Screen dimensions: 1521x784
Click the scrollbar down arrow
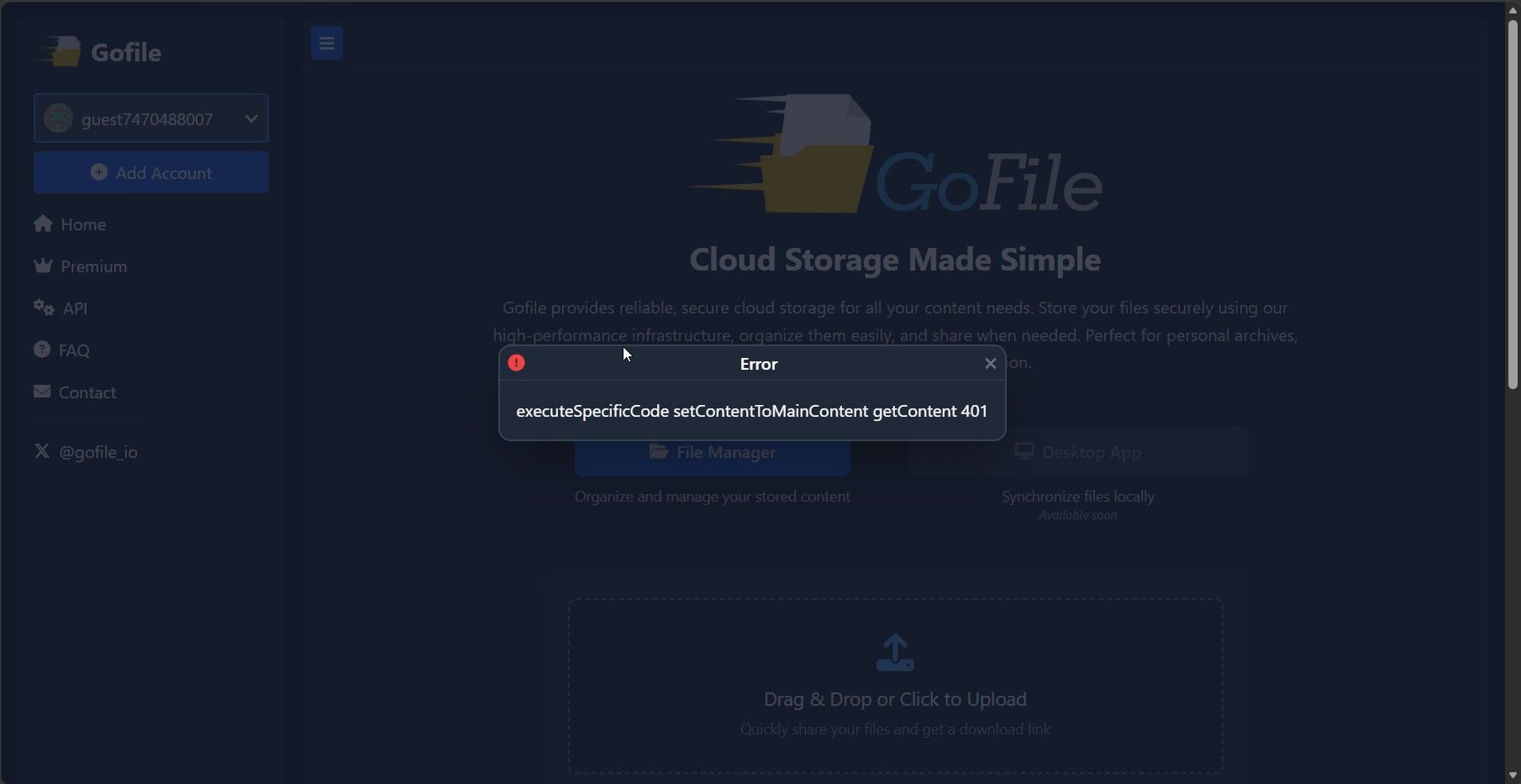[1513, 775]
